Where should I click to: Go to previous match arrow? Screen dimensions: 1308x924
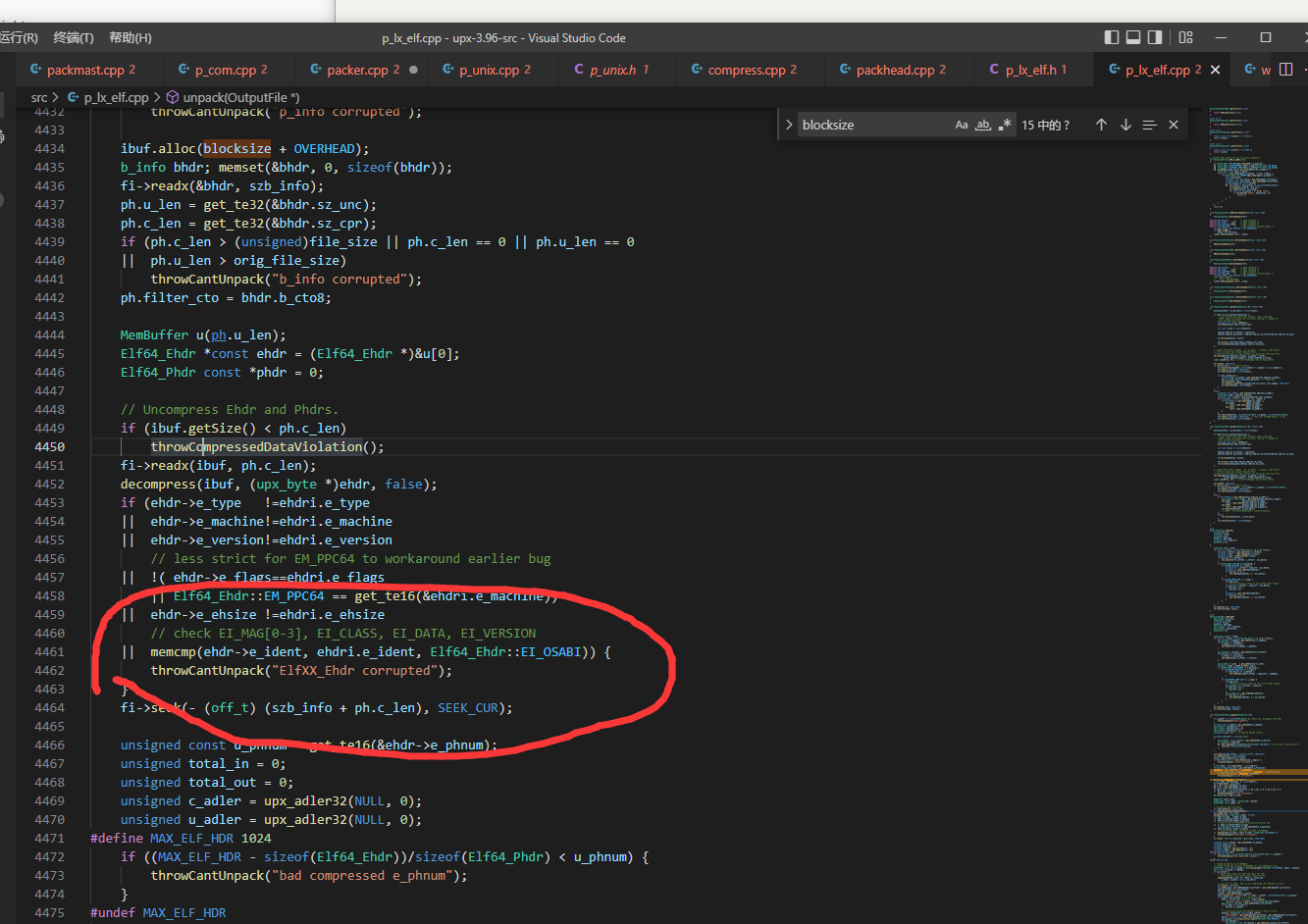click(x=1101, y=125)
